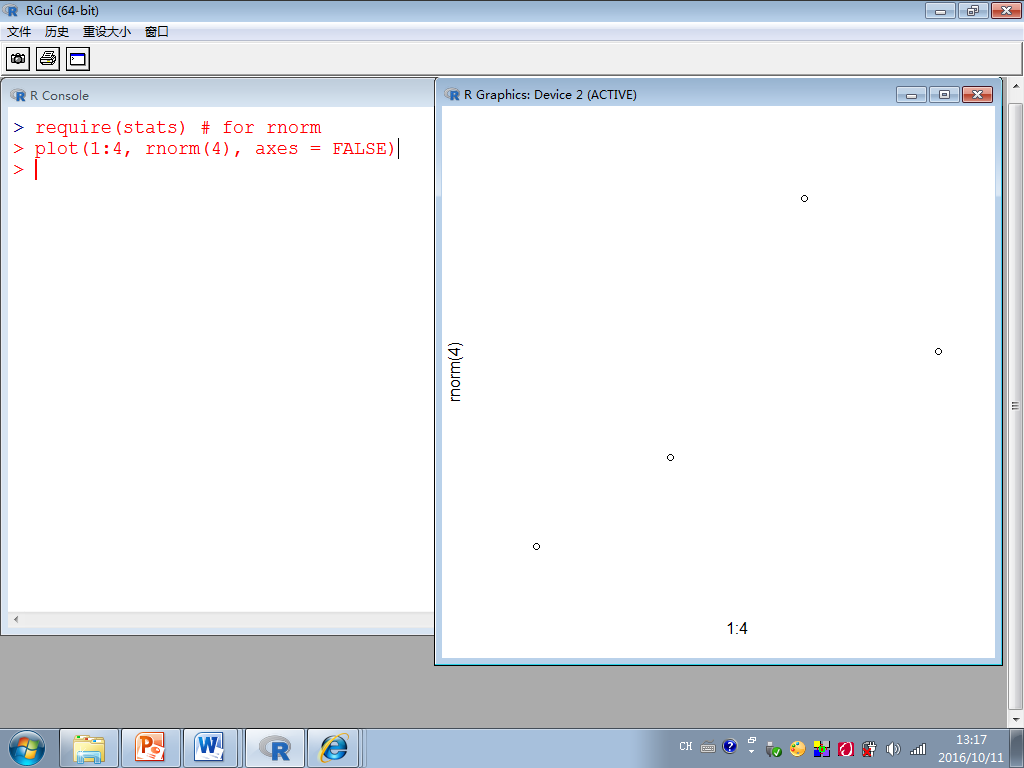The image size is (1024, 768).
Task: Click the 'rnorm(4)' y-axis label in plot
Action: (x=455, y=372)
